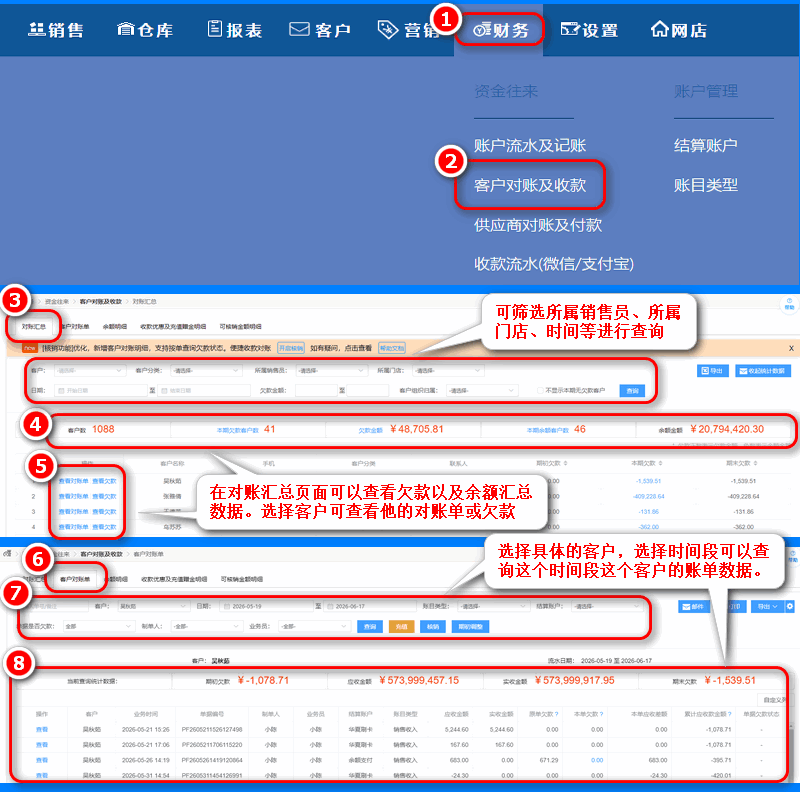The height and width of the screenshot is (792, 800).
Task: Select 客户对账及收款 menu item
Action: (530, 185)
